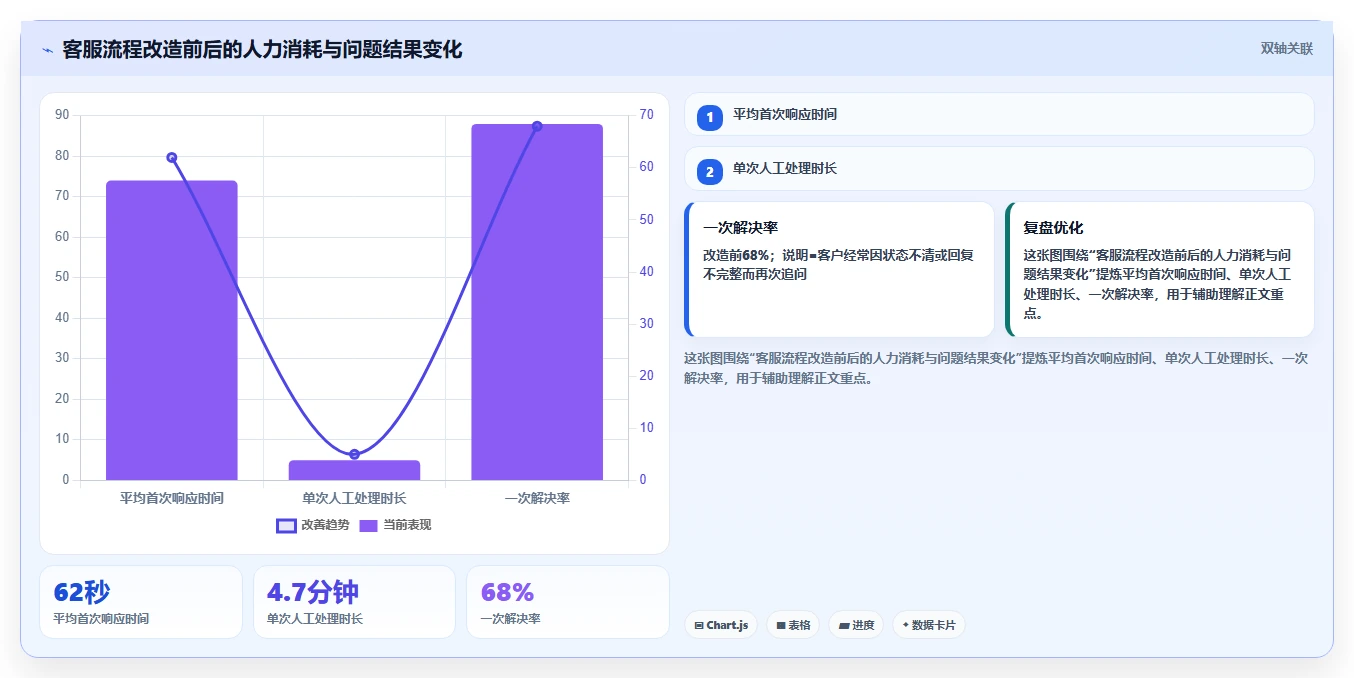Click the icon inside the Chart.js tag
Viewport: 1354px width, 678px height.
click(699, 625)
